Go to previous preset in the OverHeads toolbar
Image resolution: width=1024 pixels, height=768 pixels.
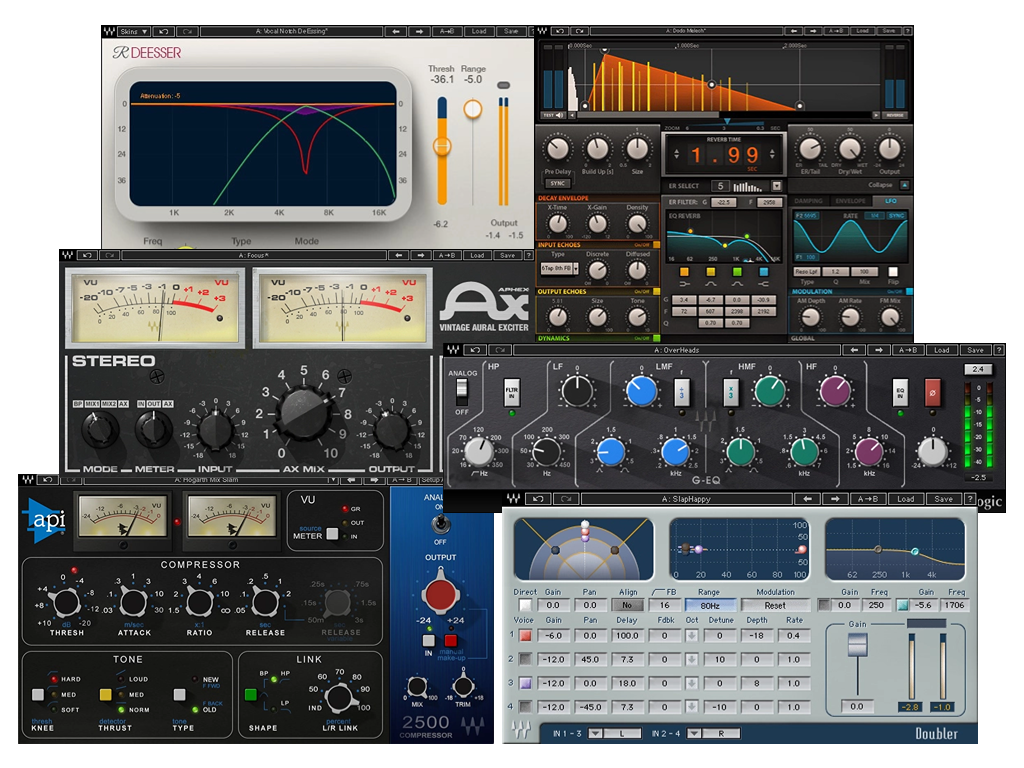854,350
